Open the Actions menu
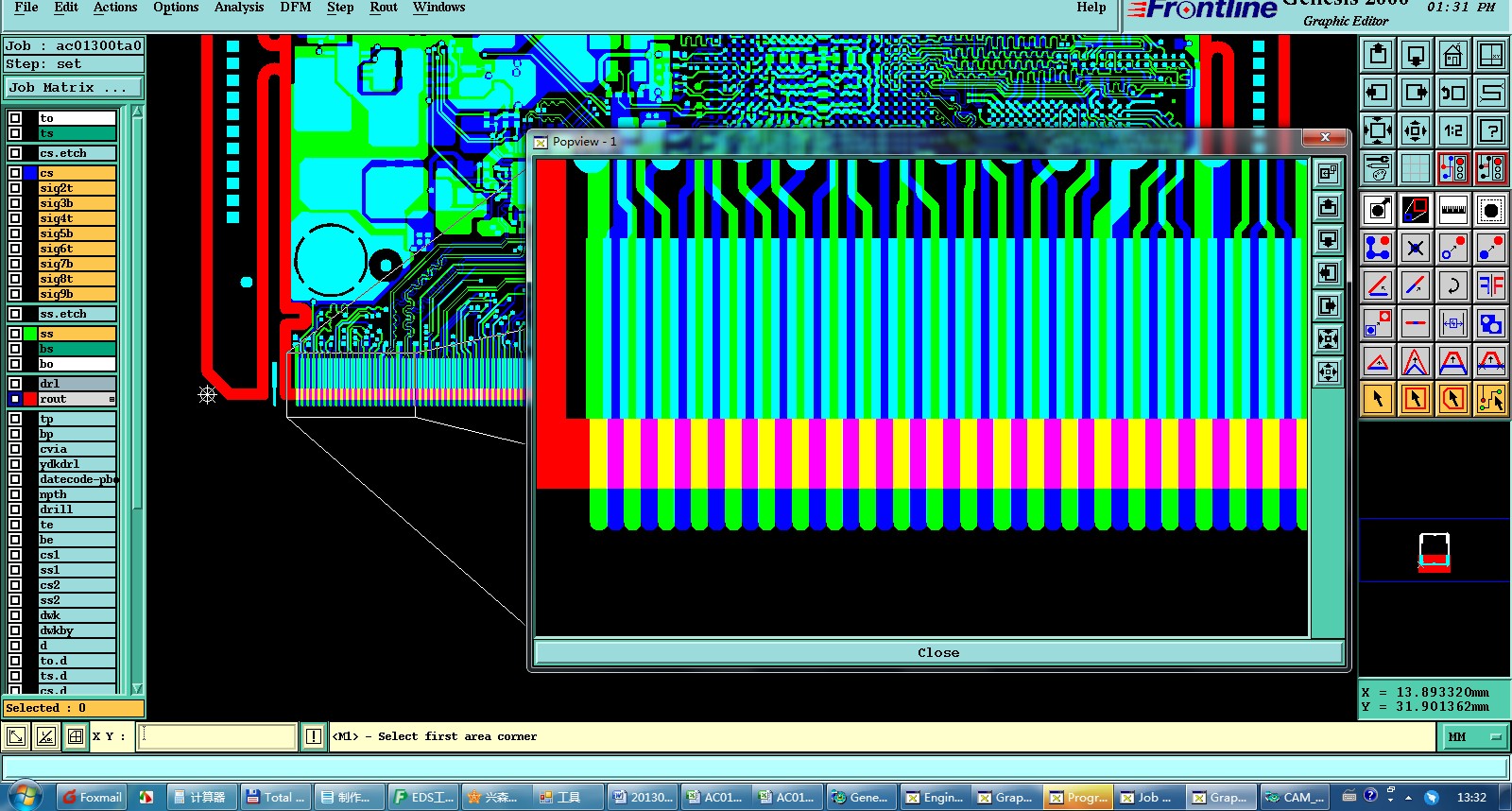Image resolution: width=1512 pixels, height=811 pixels. click(x=115, y=8)
